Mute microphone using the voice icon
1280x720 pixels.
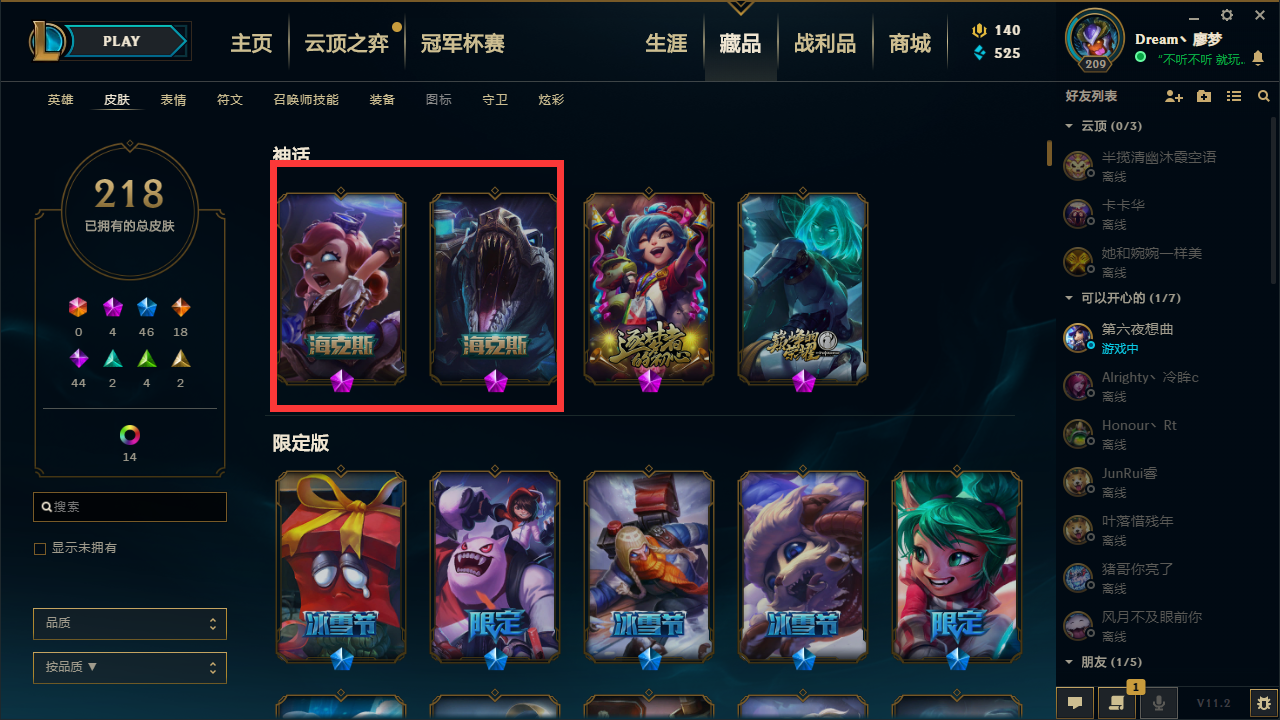click(1158, 703)
